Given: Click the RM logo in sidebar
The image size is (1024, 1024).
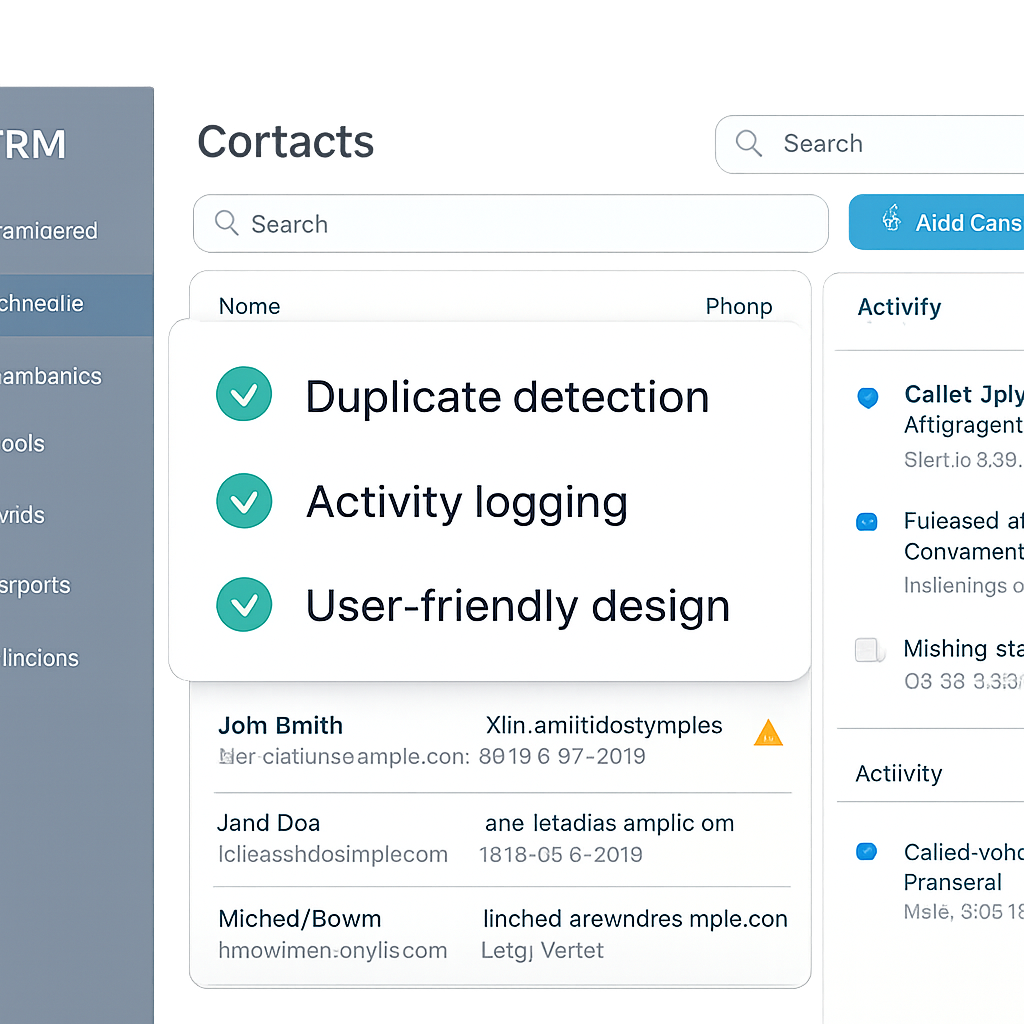Looking at the screenshot, I should coord(33,144).
